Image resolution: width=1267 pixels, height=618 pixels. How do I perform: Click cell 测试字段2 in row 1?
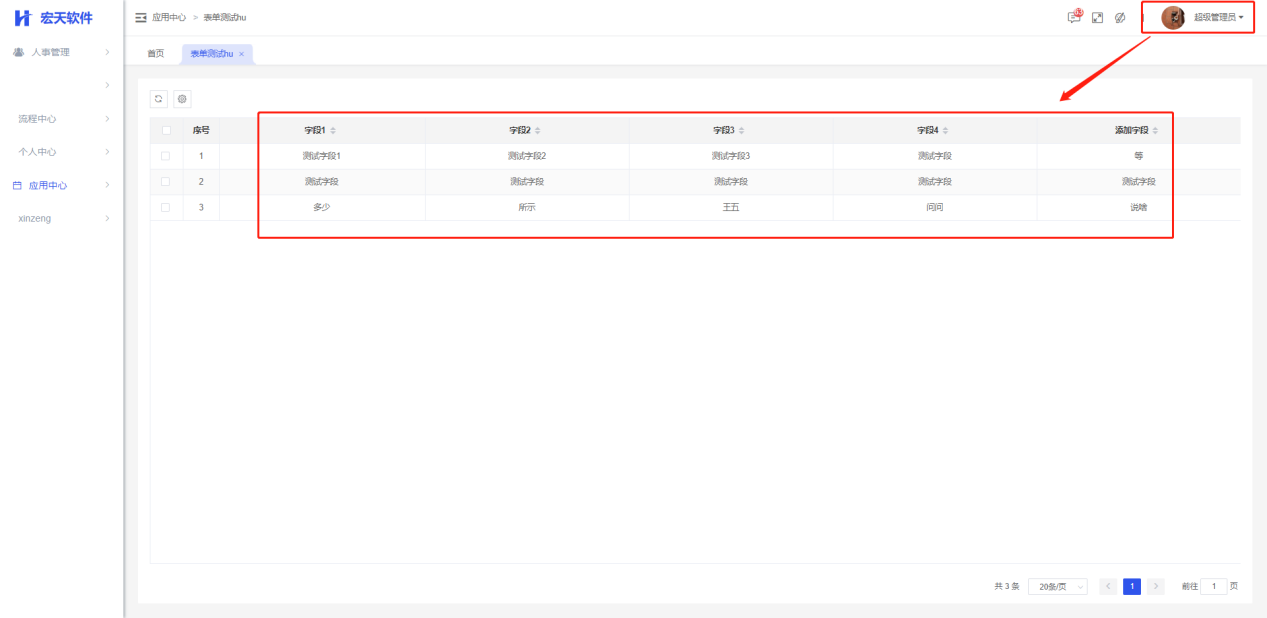(527, 156)
